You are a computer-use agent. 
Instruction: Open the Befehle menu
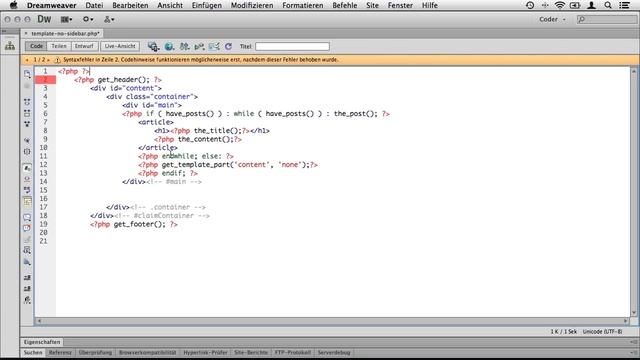[344, 5]
